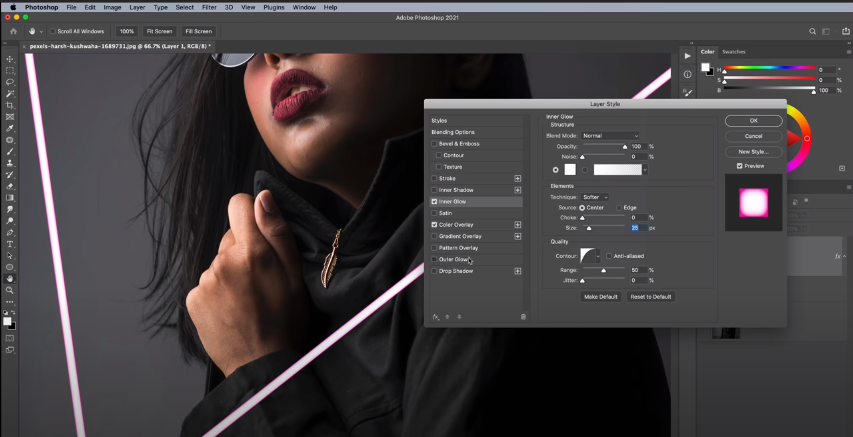Screen dimensions: 853x437
Task: Add another Drop Shadow with plus icon
Action: (x=517, y=271)
